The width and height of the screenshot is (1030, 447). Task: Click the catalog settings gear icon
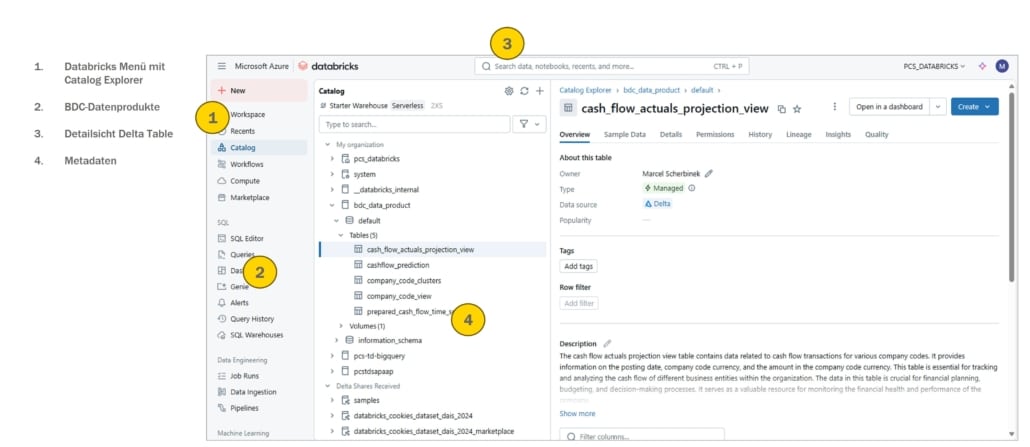point(509,90)
